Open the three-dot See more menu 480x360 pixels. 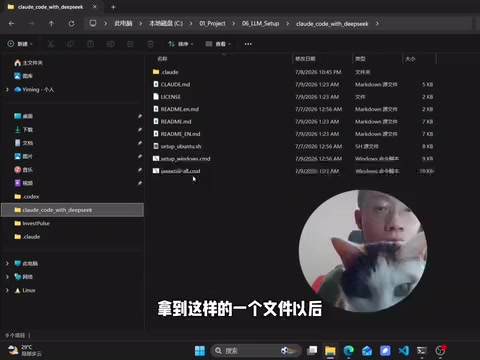point(248,44)
